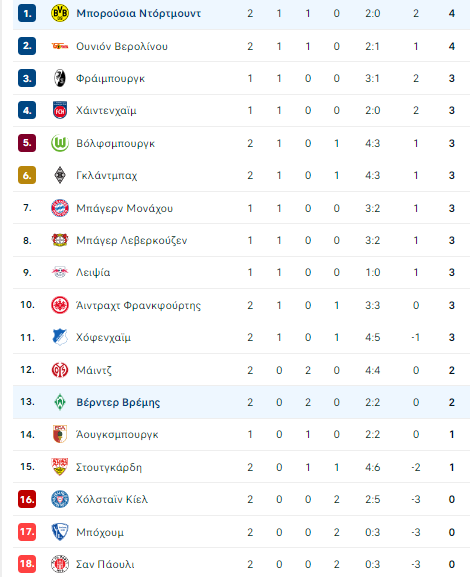Click the Heidenheim FCH crest
Viewport: 470px width, 577px height.
pyautogui.click(x=60, y=110)
